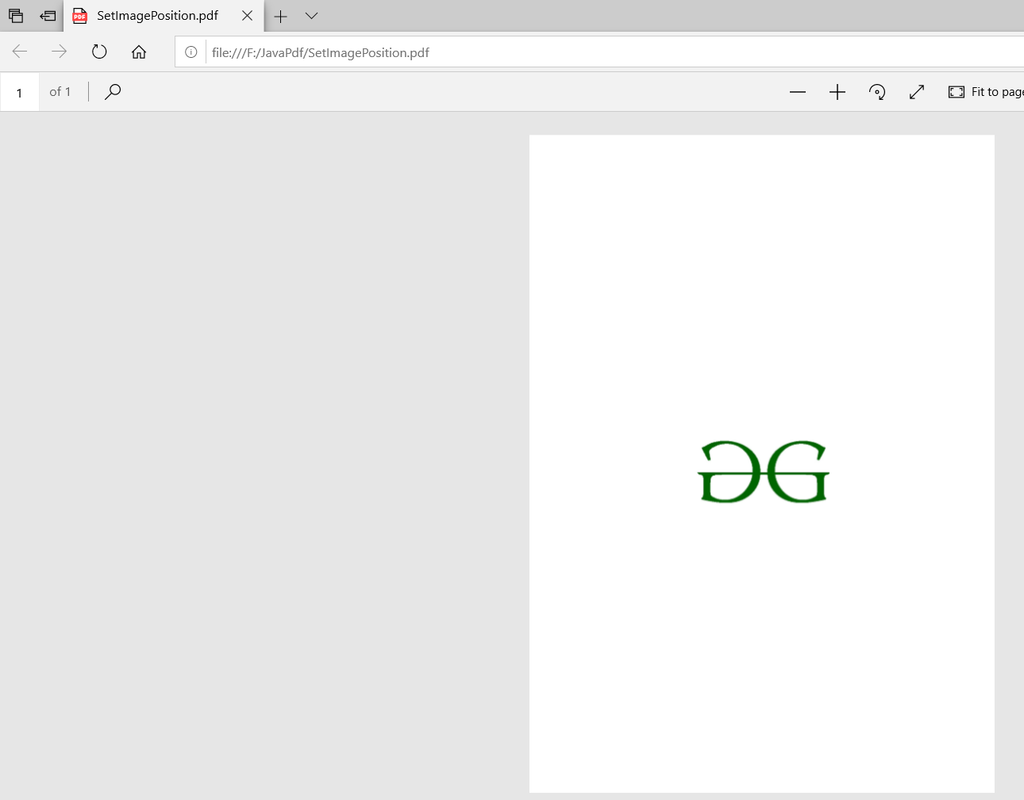Viewport: 1024px width, 800px height.
Task: Go back to previous page
Action: coord(20,52)
